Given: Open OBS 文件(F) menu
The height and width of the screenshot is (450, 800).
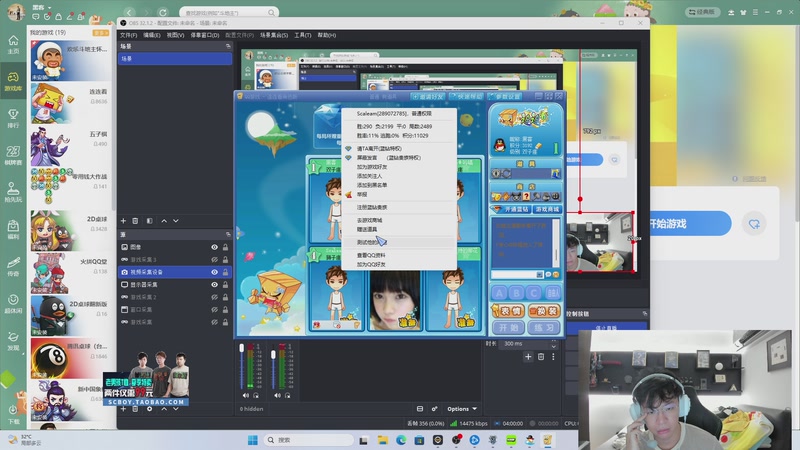Looking at the screenshot, I should (128, 35).
